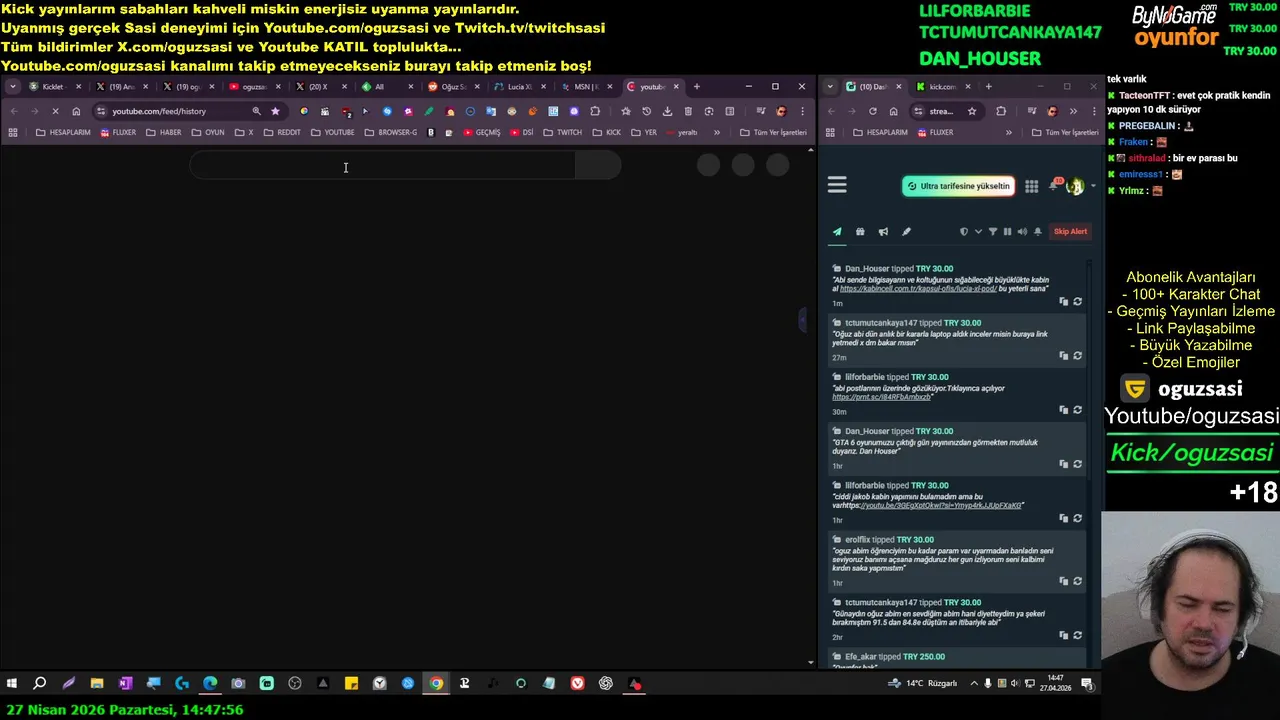Copy the tctumutcankaya147 27m tip message
Viewport: 1280px width, 720px height.
click(x=1063, y=355)
